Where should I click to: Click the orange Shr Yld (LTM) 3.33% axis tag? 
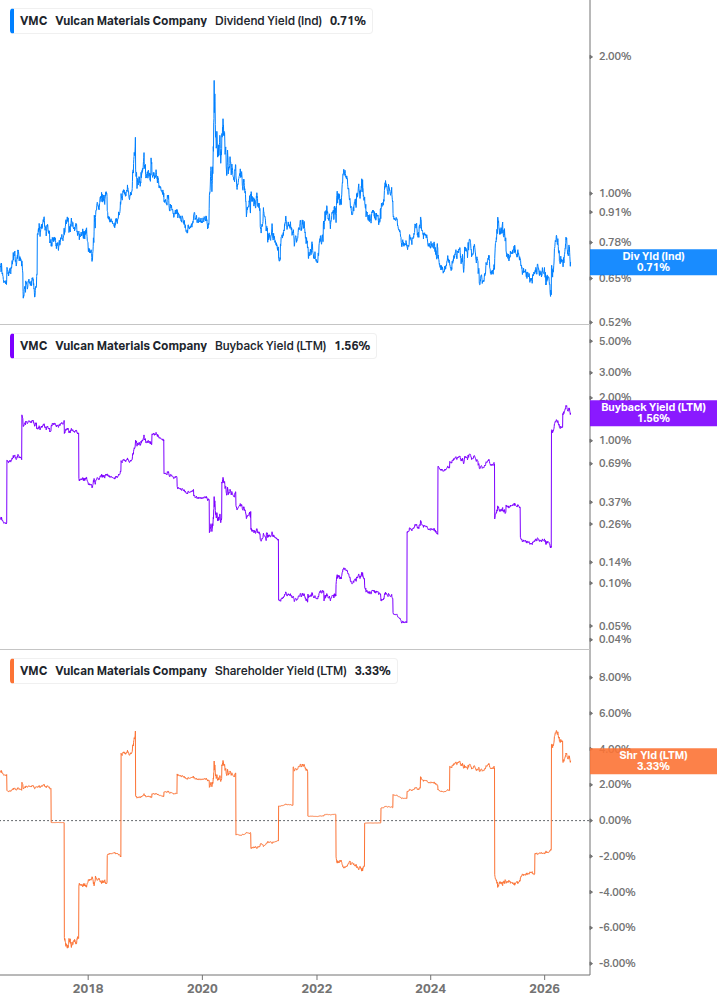click(x=653, y=761)
